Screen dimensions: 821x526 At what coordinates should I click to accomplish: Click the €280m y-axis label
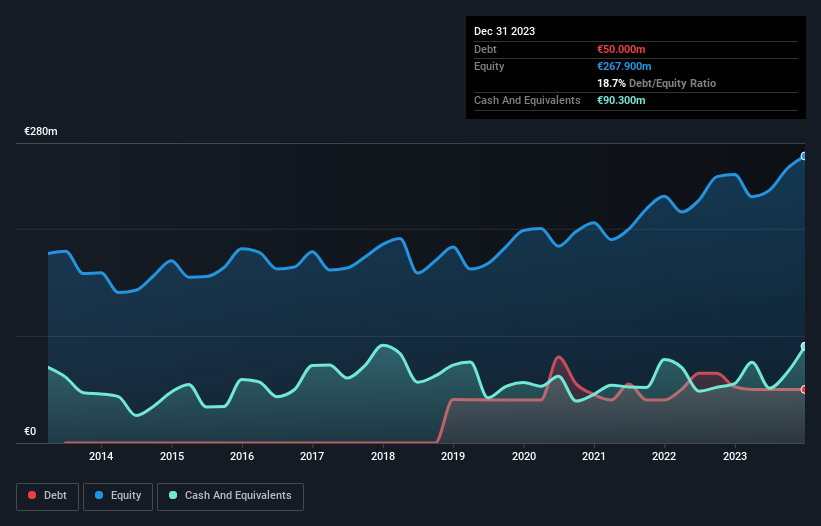[41, 132]
